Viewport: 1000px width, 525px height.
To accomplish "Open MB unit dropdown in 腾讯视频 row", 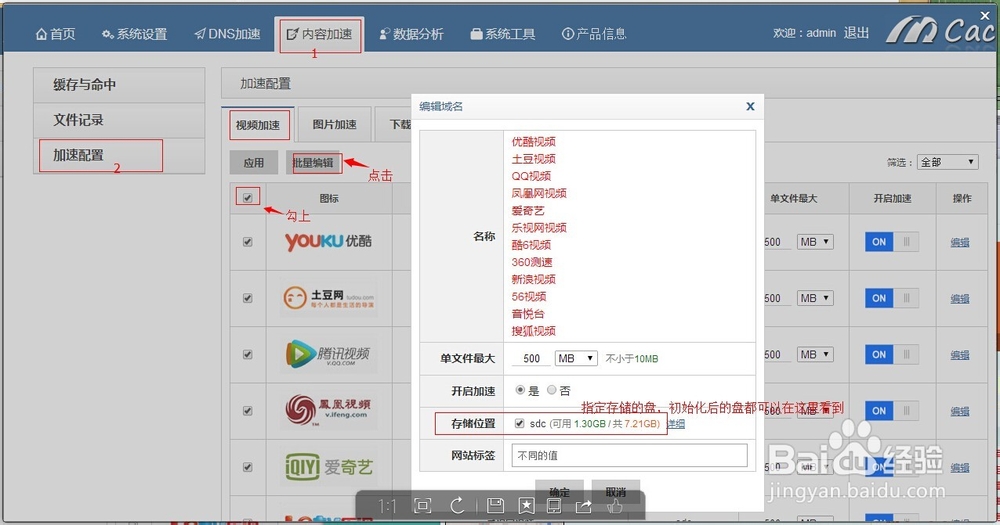I will pyautogui.click(x=815, y=354).
